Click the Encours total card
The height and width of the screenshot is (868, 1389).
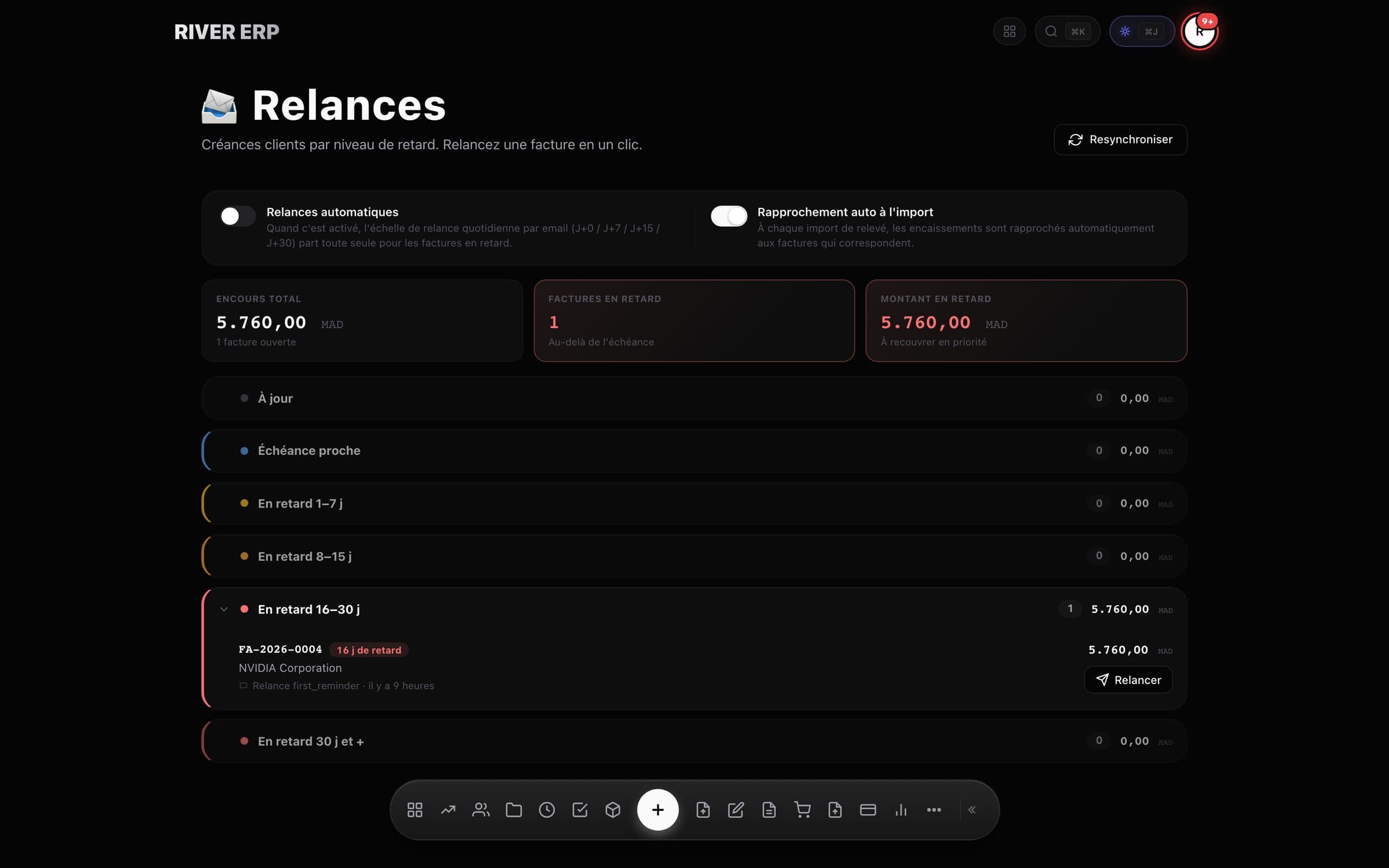[362, 321]
